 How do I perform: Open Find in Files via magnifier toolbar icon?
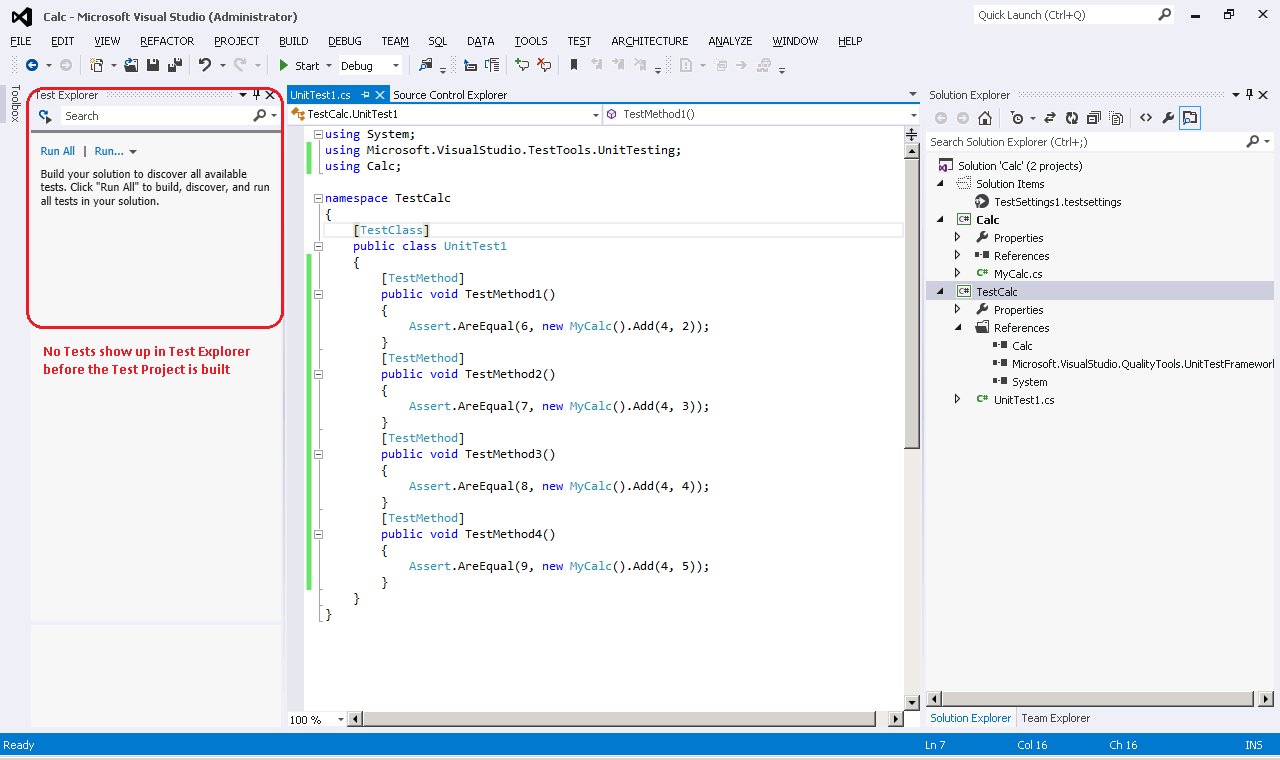click(425, 65)
